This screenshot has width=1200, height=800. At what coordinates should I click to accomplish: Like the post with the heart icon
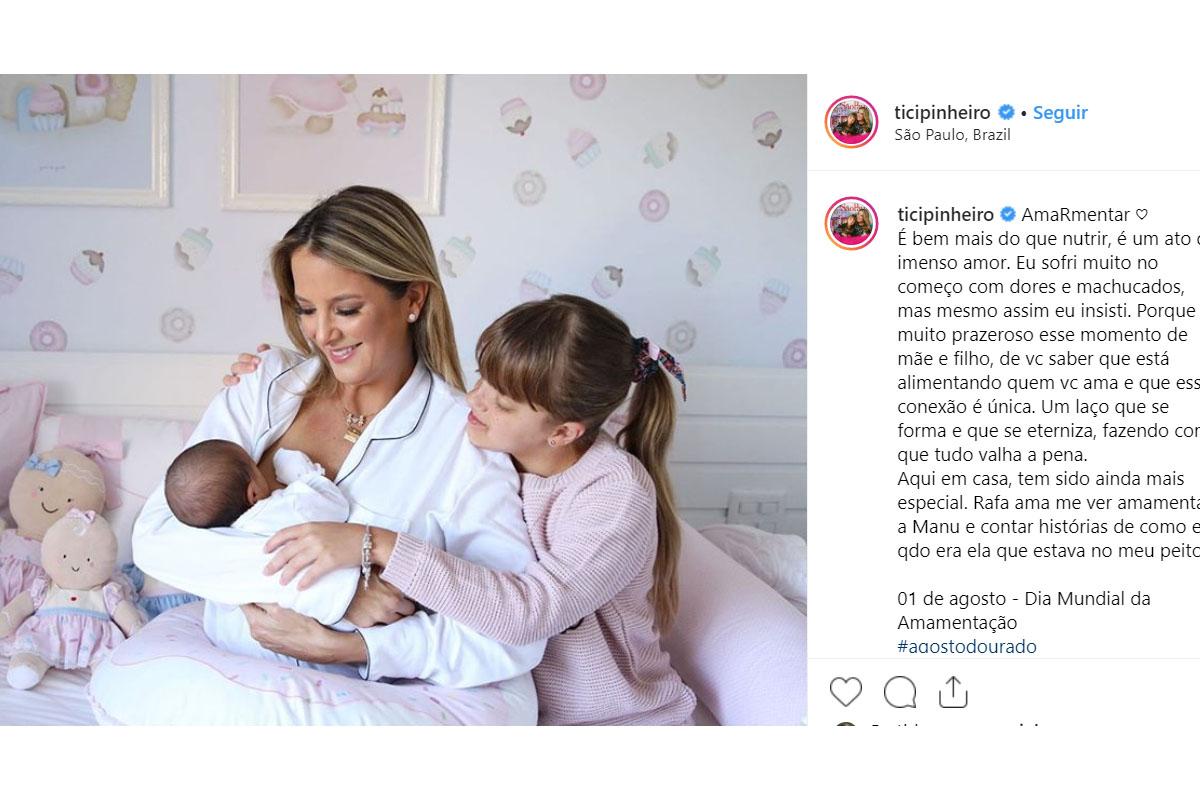(x=846, y=692)
